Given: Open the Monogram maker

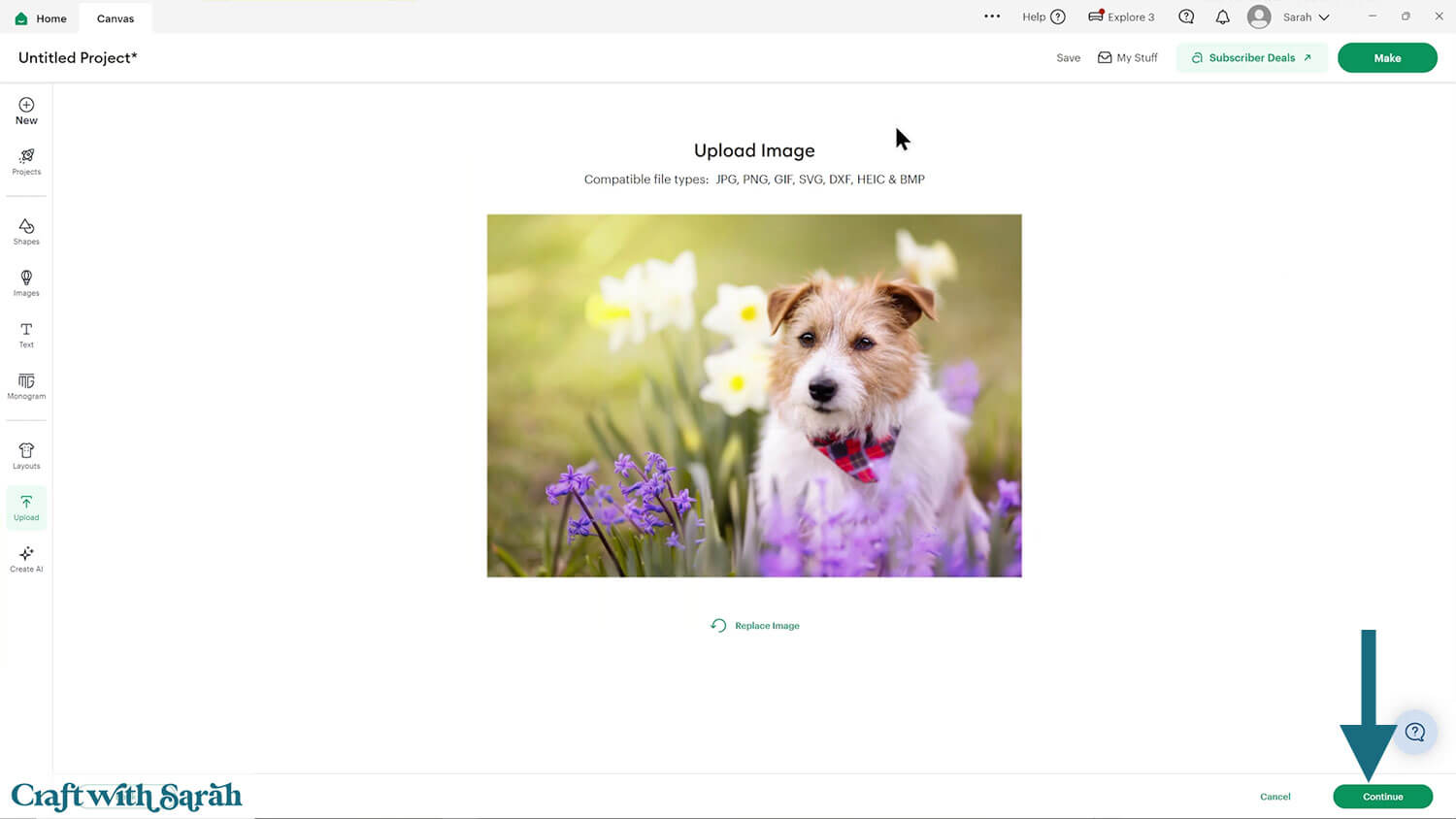Looking at the screenshot, I should point(26,386).
